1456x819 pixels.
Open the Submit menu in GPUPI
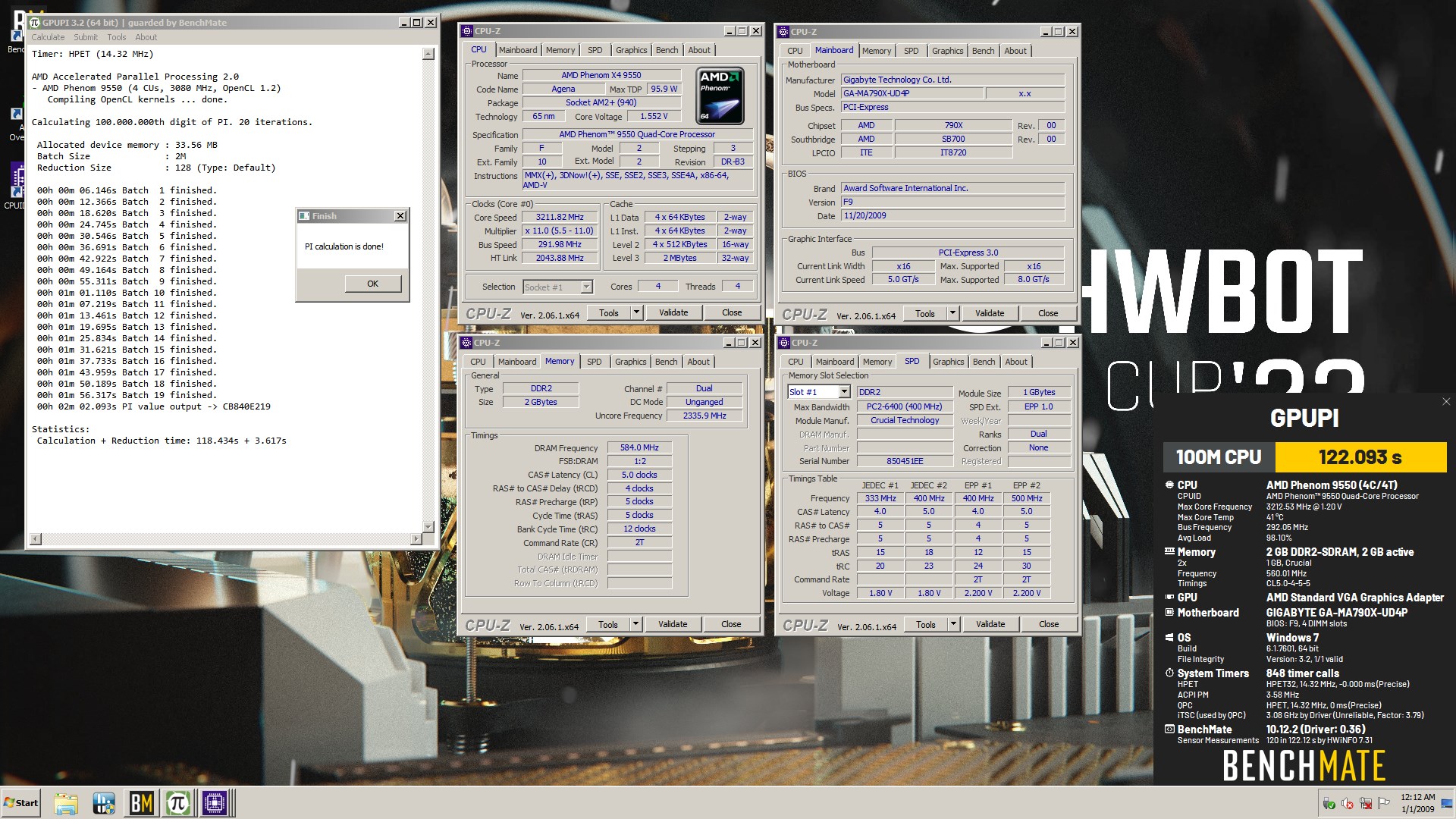pos(86,37)
